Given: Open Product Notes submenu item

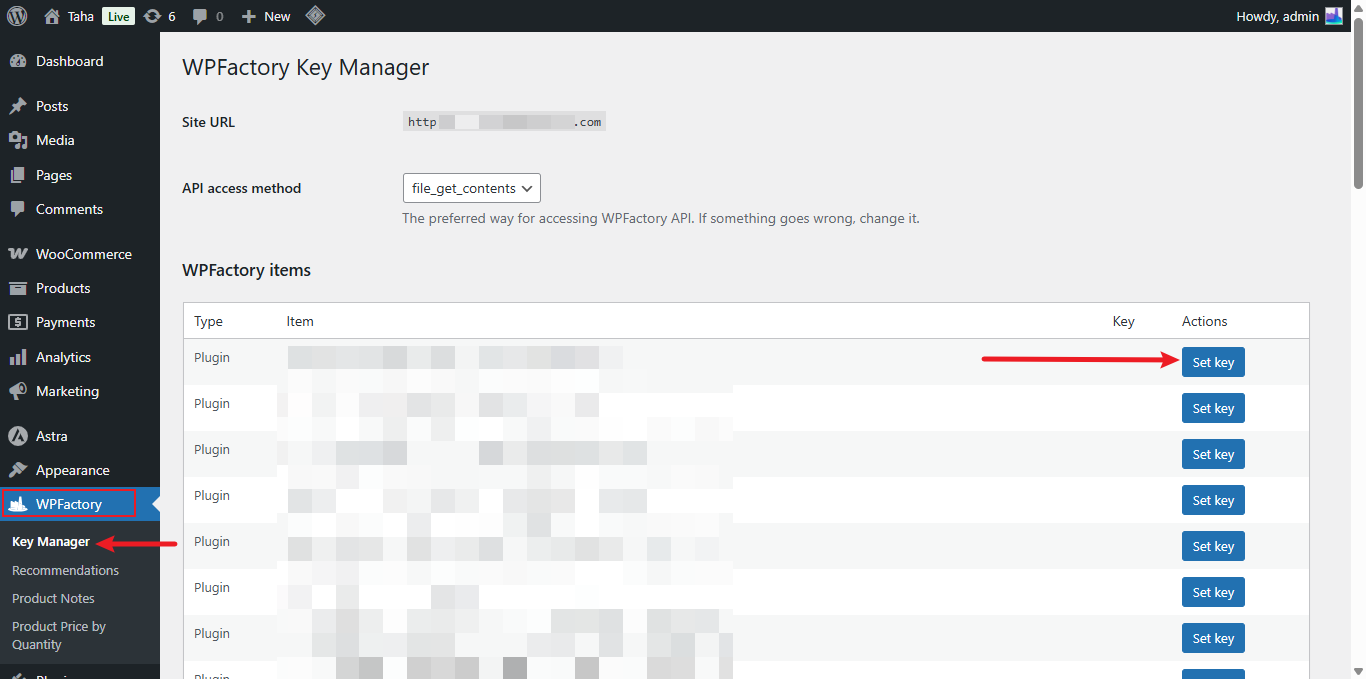Looking at the screenshot, I should [53, 598].
